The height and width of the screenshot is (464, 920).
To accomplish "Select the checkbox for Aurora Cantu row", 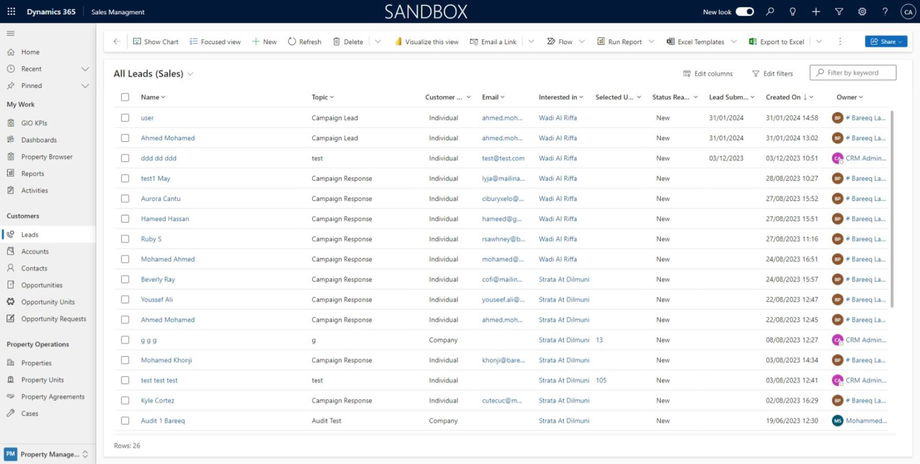I will (x=125, y=198).
